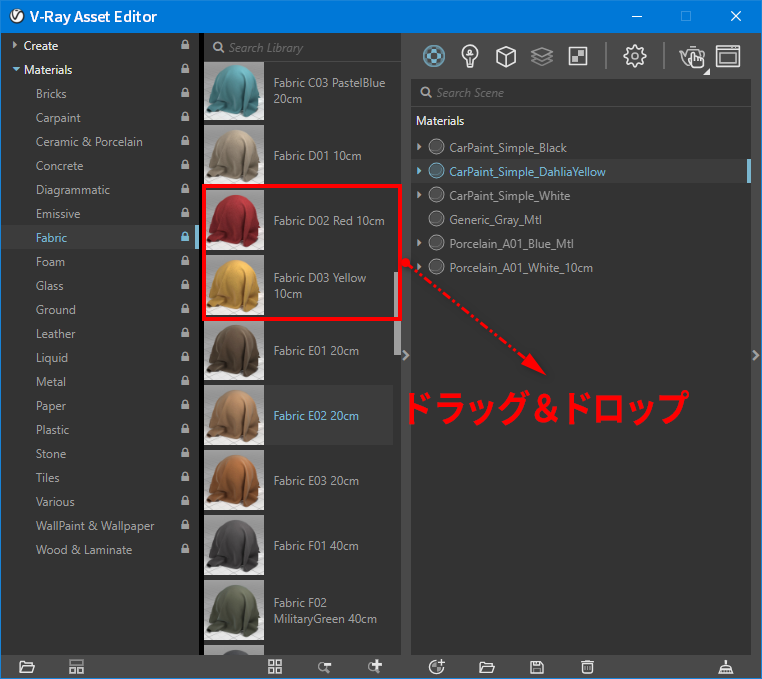This screenshot has height=679, width=762.
Task: Toggle the lock beside Bricks category
Action: [x=185, y=92]
